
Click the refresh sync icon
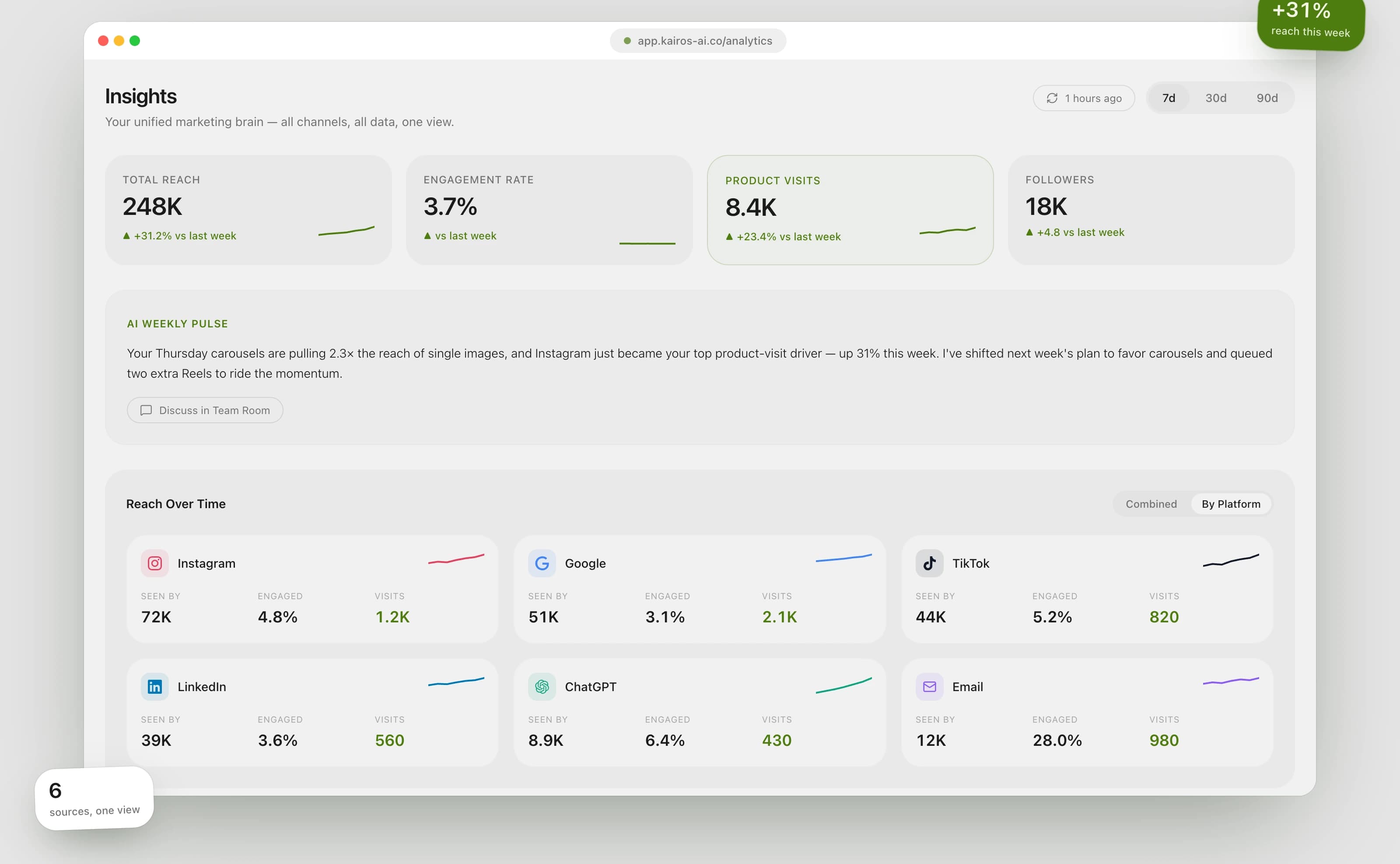pyautogui.click(x=1052, y=98)
